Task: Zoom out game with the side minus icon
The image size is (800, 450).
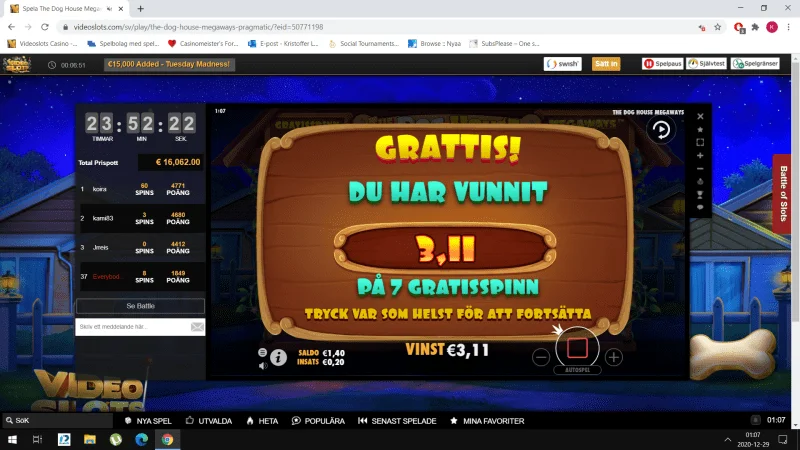Action: pyautogui.click(x=700, y=169)
